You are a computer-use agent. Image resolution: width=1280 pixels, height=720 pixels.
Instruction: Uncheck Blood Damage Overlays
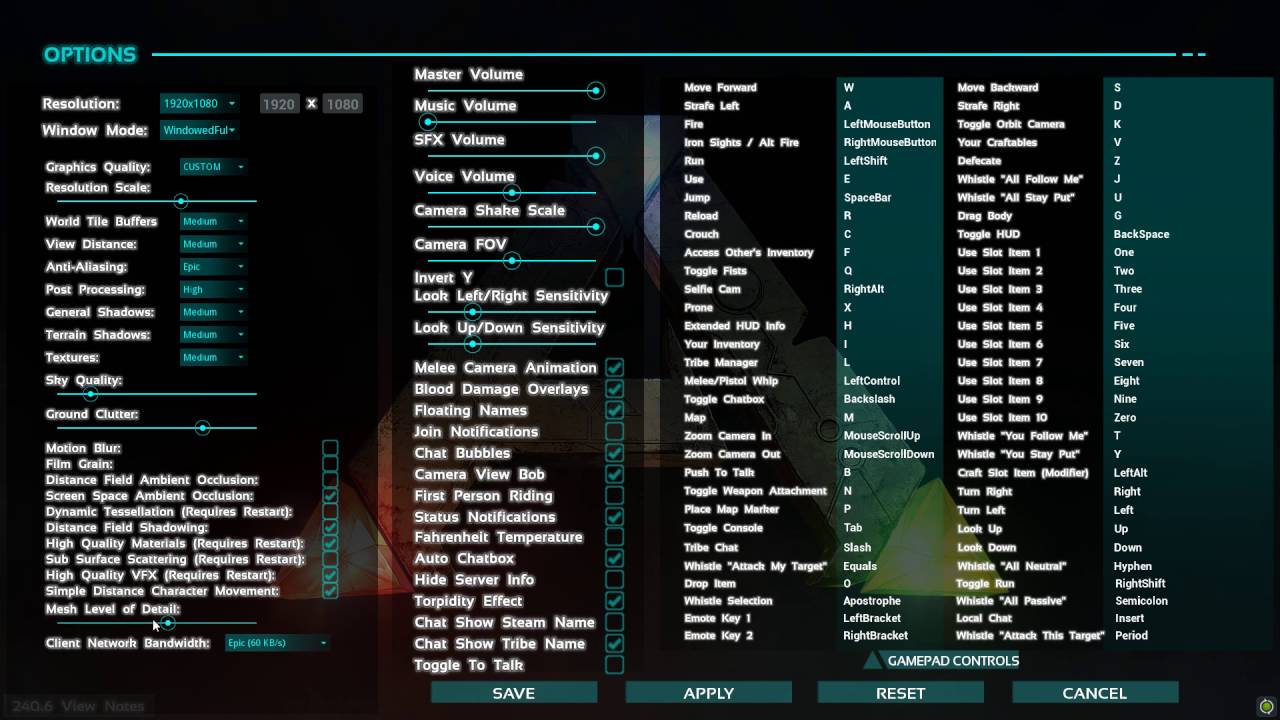(x=614, y=389)
